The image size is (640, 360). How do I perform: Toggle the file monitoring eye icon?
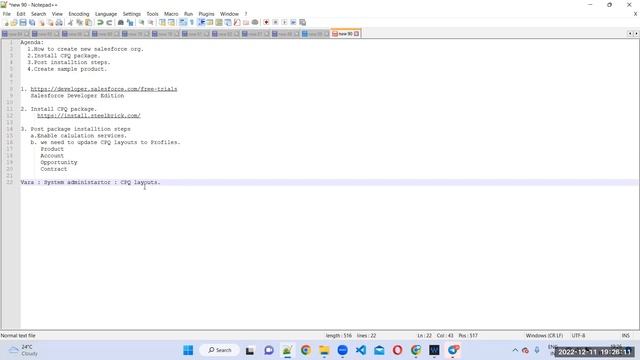tap(255, 22)
